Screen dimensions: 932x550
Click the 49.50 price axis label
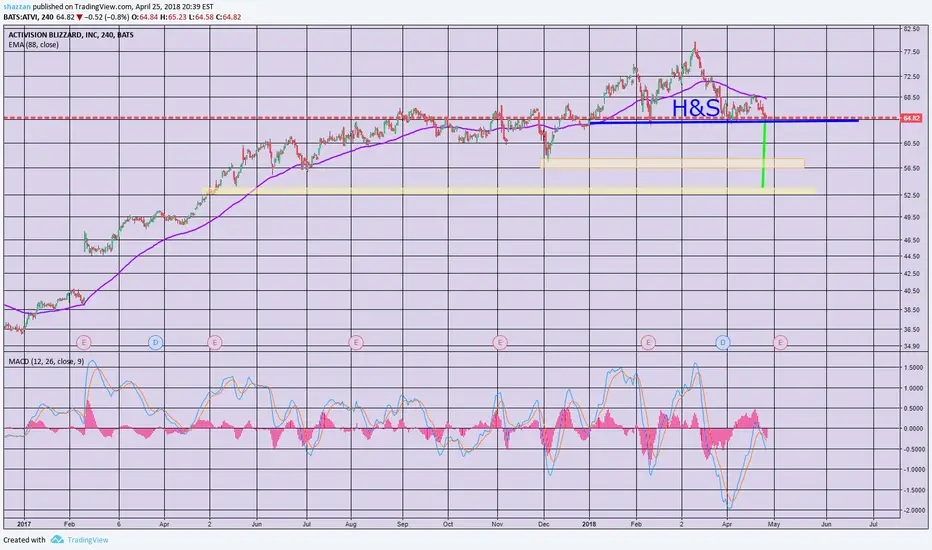(x=911, y=217)
